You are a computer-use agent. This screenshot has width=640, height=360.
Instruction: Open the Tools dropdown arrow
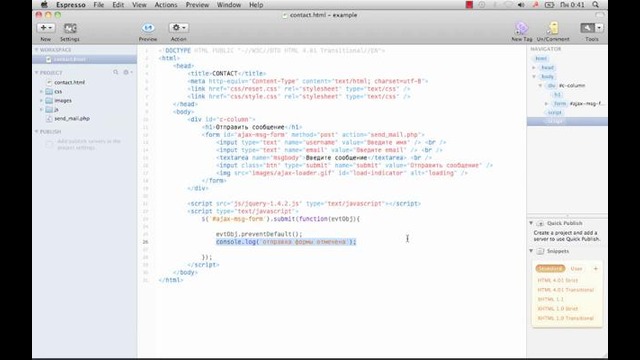(x=599, y=28)
